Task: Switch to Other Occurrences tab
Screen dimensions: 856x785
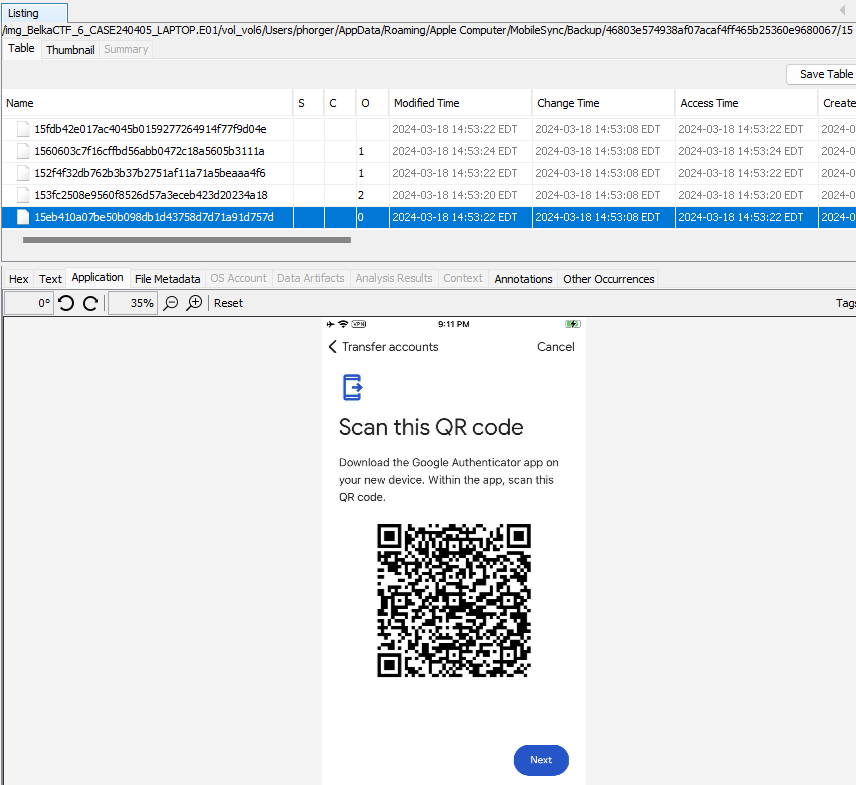Action: pyautogui.click(x=609, y=279)
